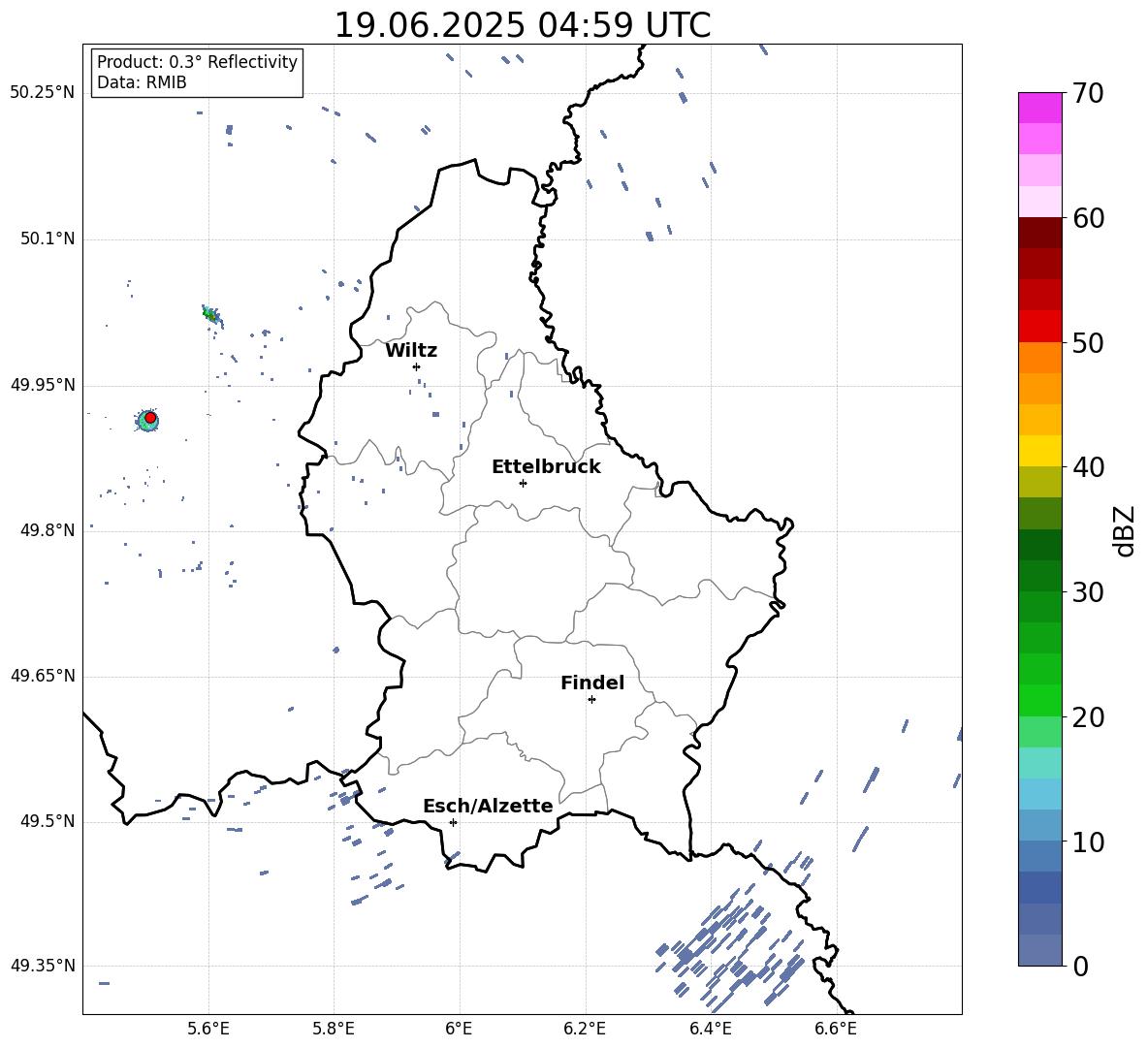Select the Wiltz station label

(411, 351)
